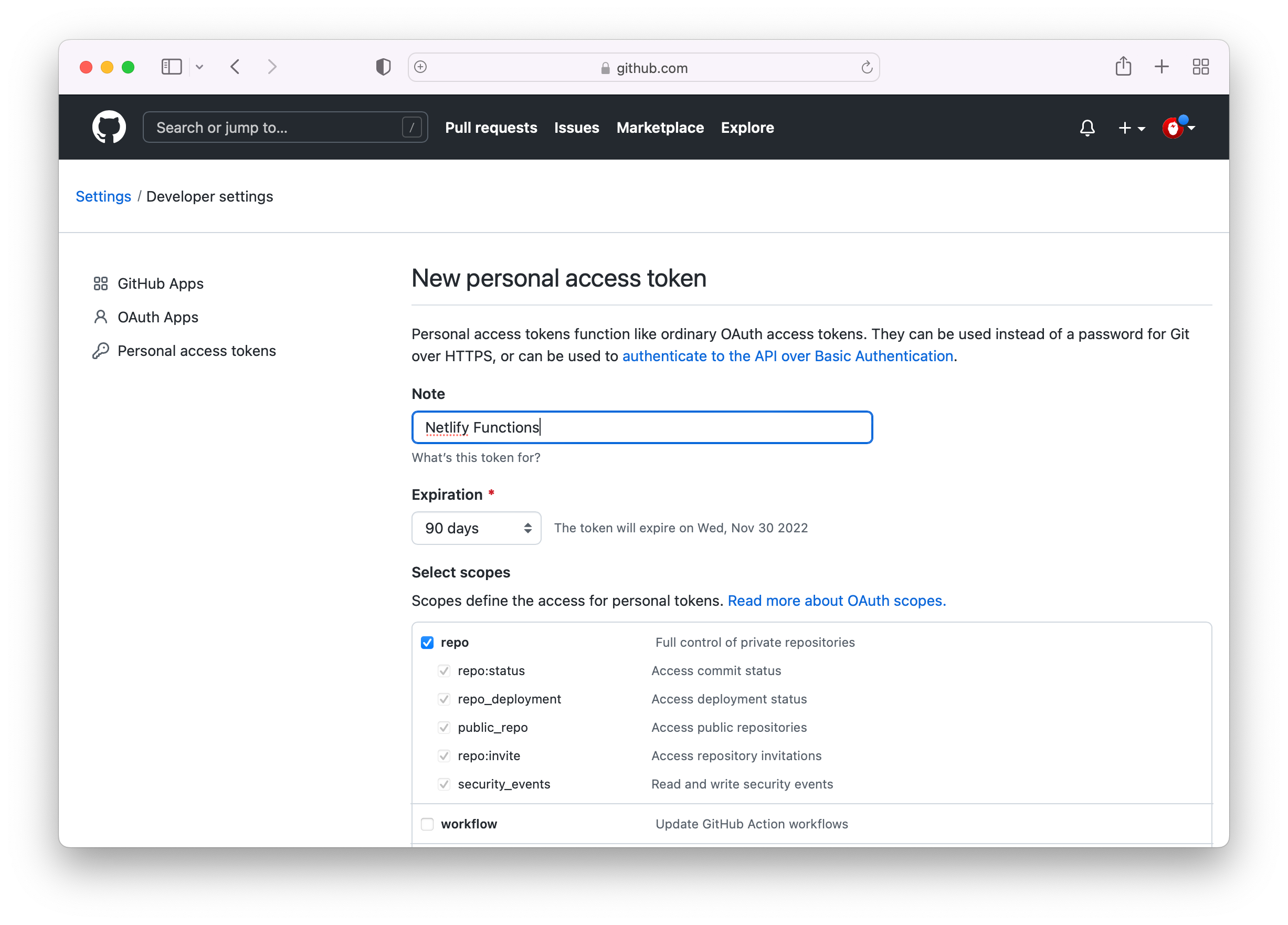Open Pull requests in the header

pos(491,128)
